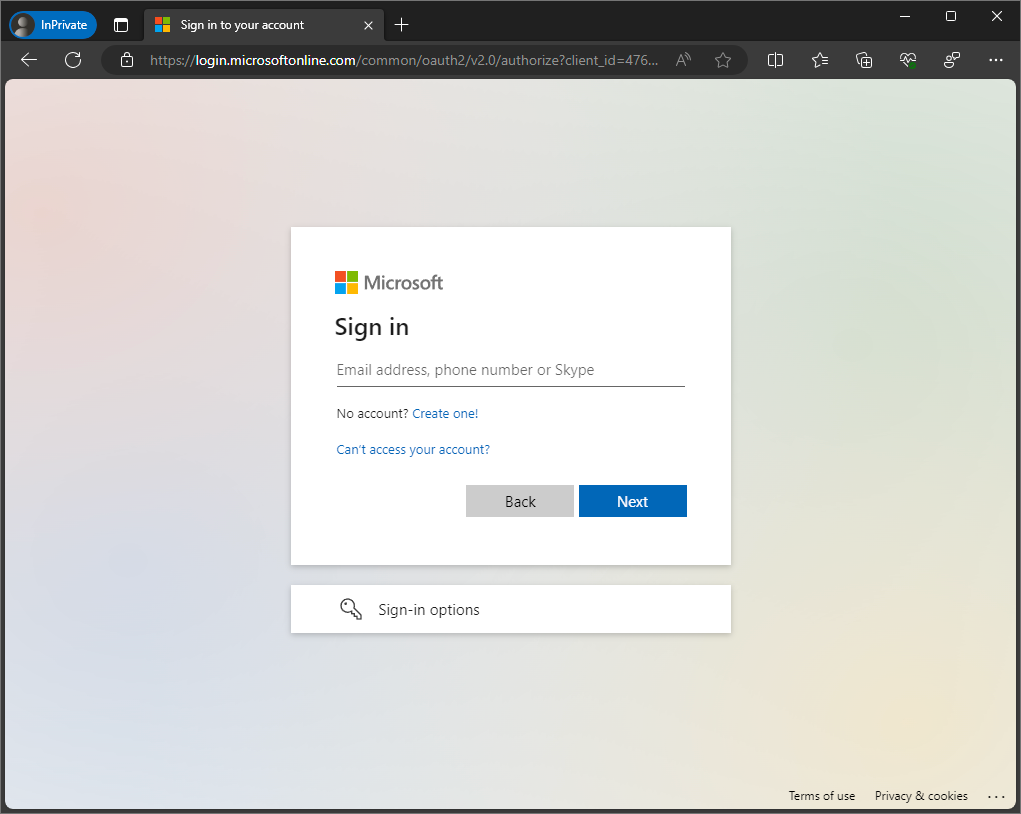Open the page footer ellipsis menu

(x=996, y=796)
